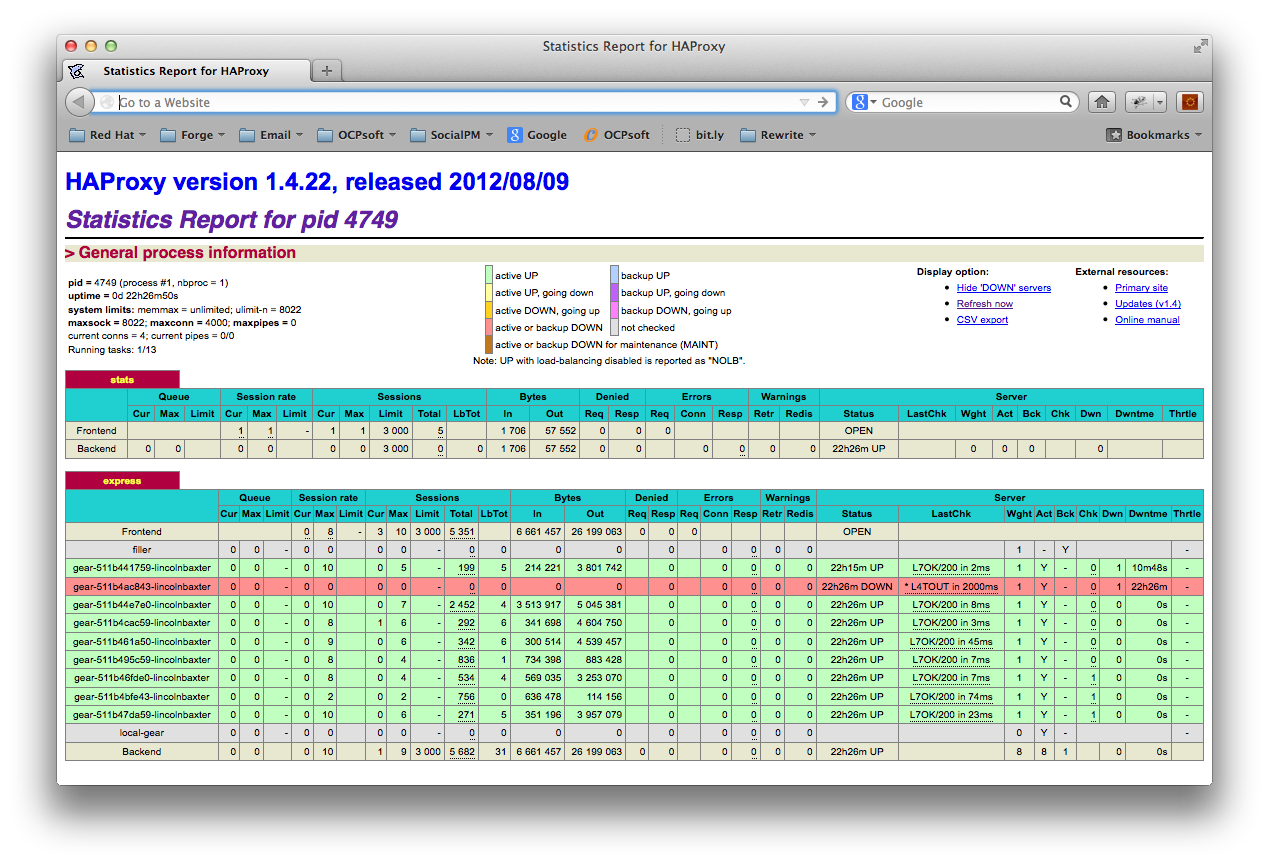Click the go arrow in the address bar
1269x864 pixels.
[823, 102]
